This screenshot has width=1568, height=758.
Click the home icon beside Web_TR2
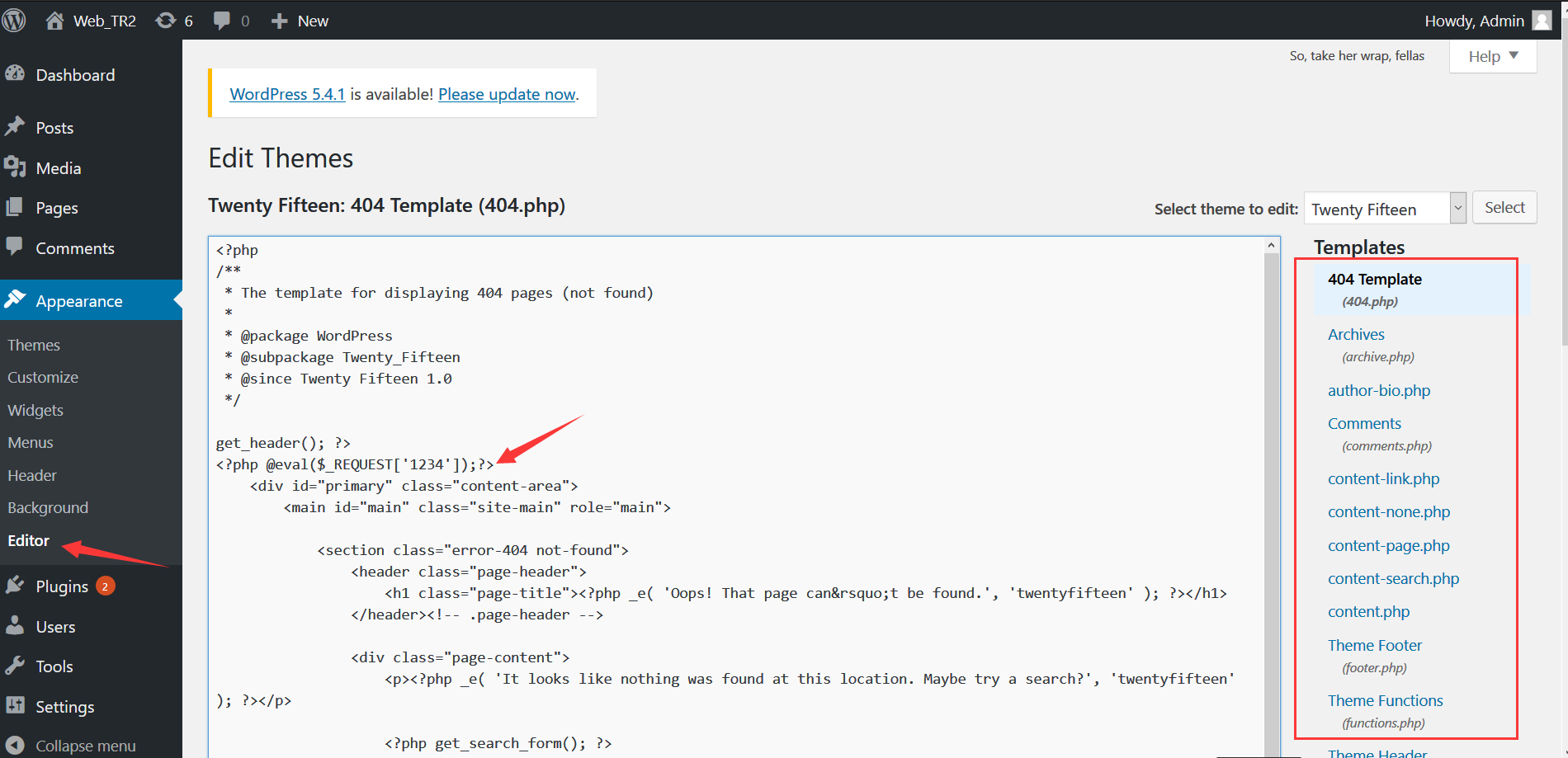(54, 21)
